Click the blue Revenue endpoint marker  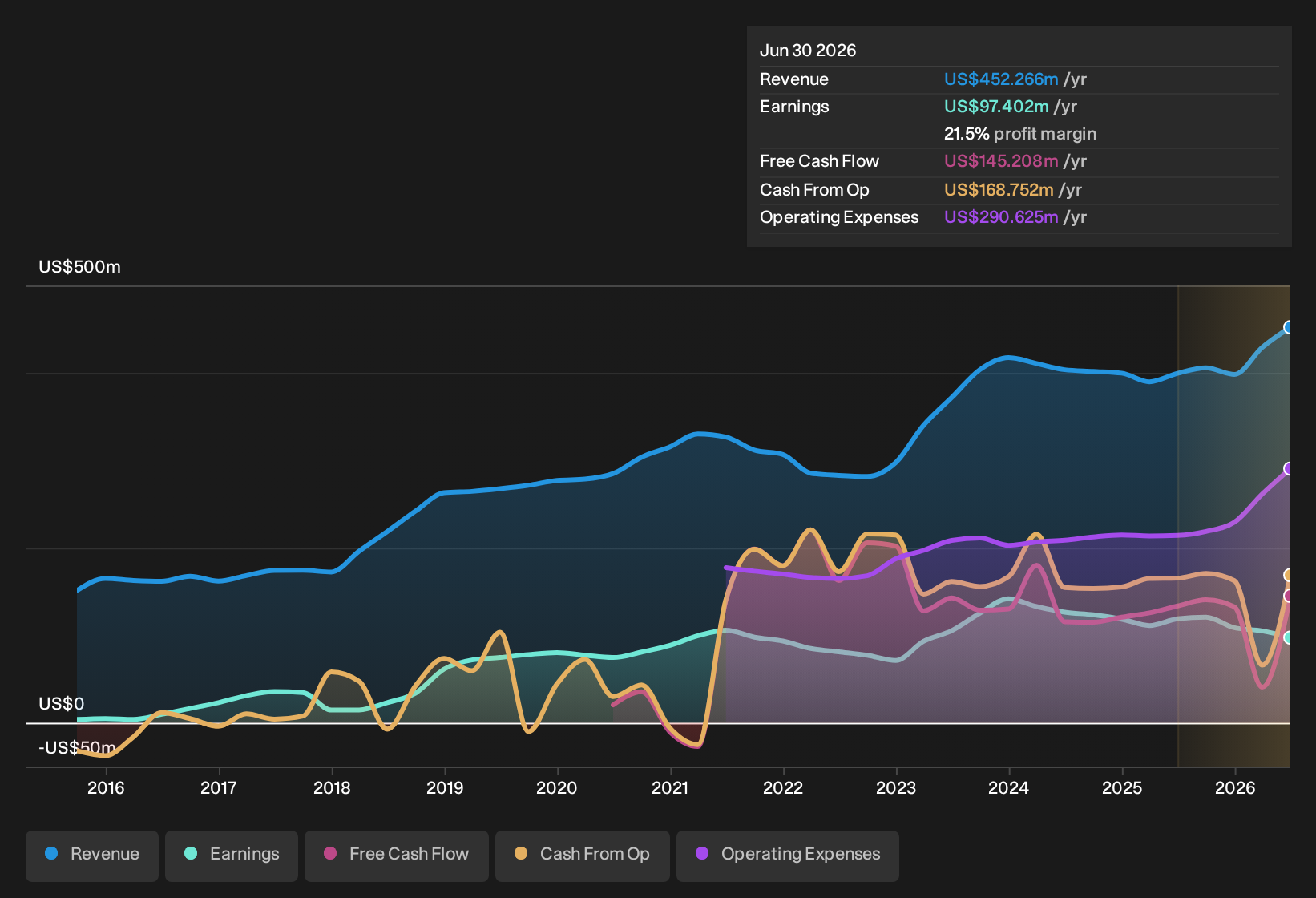tap(1289, 327)
